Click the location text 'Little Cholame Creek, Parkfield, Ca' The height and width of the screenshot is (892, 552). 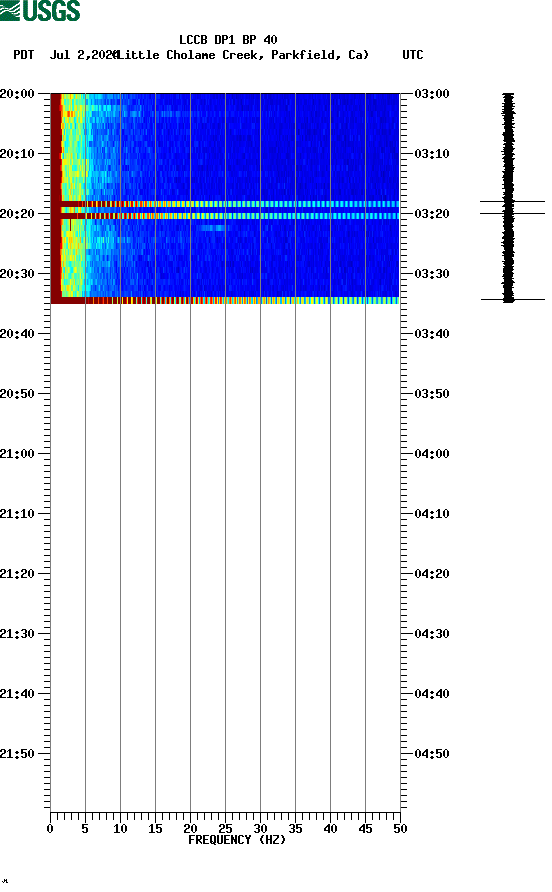click(242, 55)
